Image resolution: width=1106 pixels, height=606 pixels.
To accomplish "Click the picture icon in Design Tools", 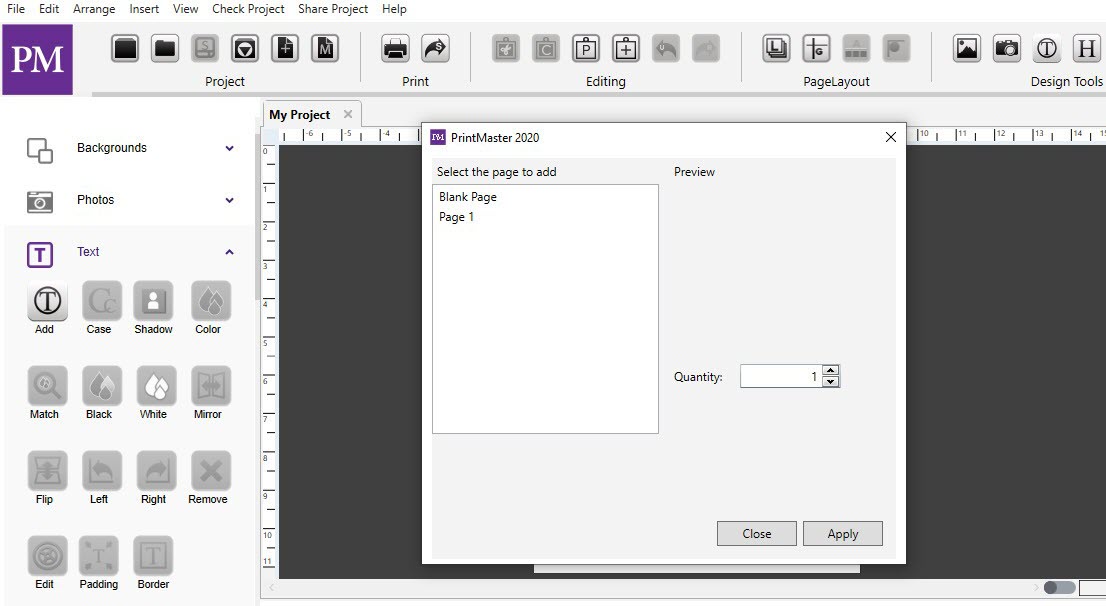I will tap(967, 49).
